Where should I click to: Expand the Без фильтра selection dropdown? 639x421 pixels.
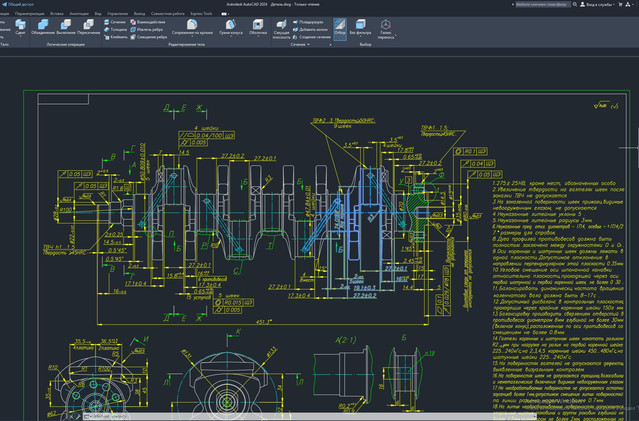(x=360, y=28)
